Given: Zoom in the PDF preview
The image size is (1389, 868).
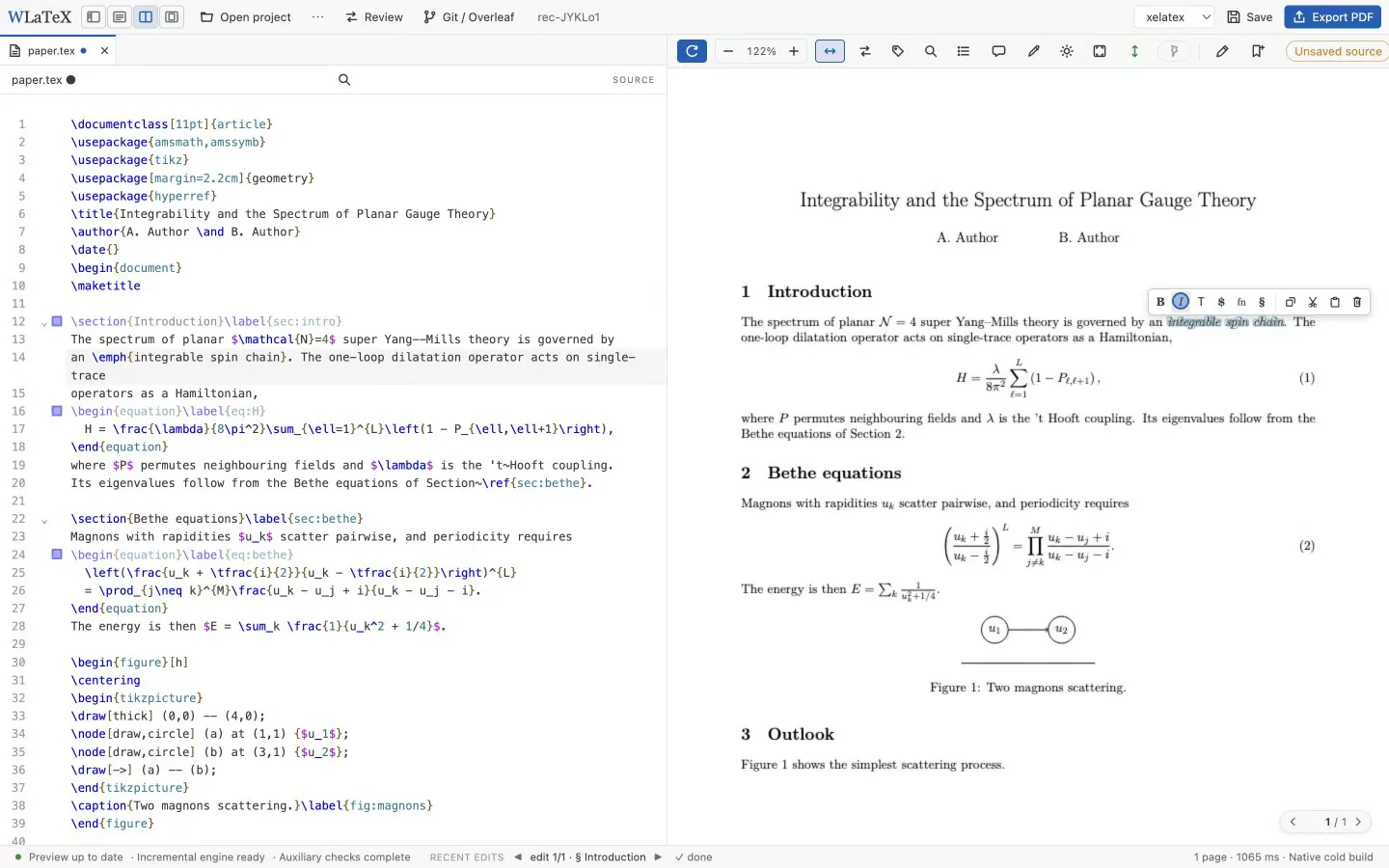Looking at the screenshot, I should click(x=794, y=51).
